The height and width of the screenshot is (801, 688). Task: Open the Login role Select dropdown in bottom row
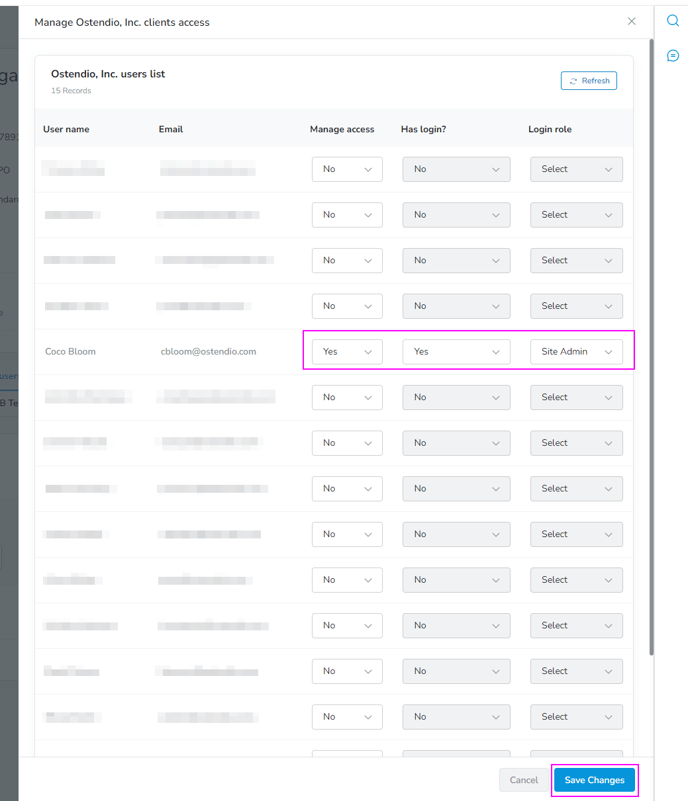pos(576,716)
